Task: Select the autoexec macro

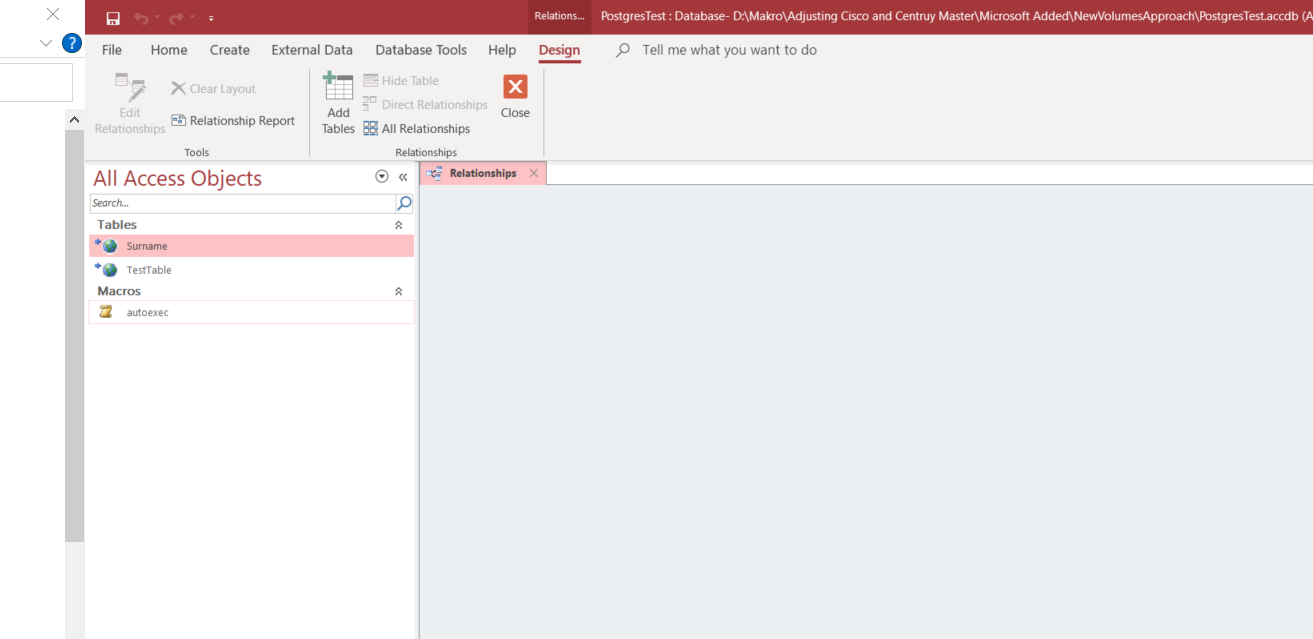Action: [251, 312]
